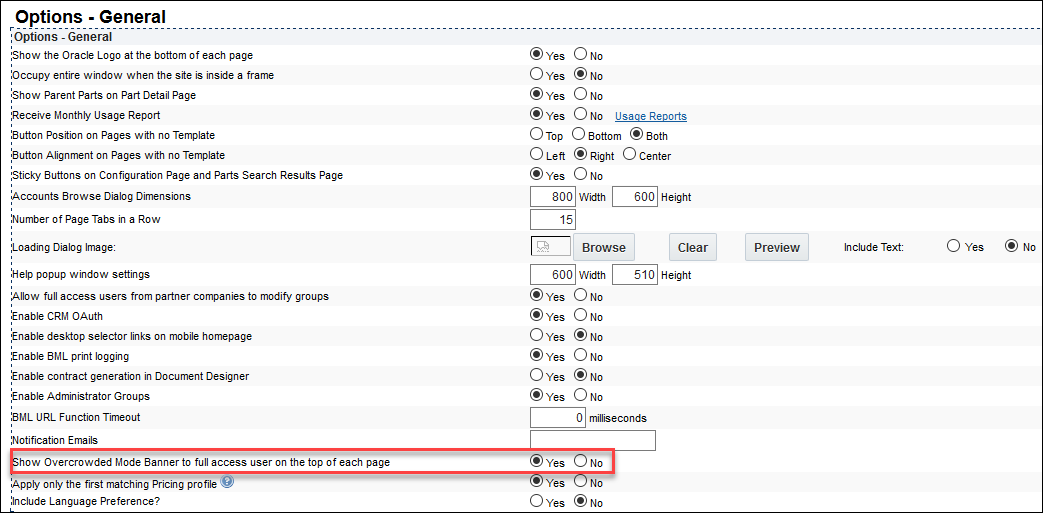Click Accounts Browse Dialog Width field
Screen dimensions: 1043x513
click(553, 197)
